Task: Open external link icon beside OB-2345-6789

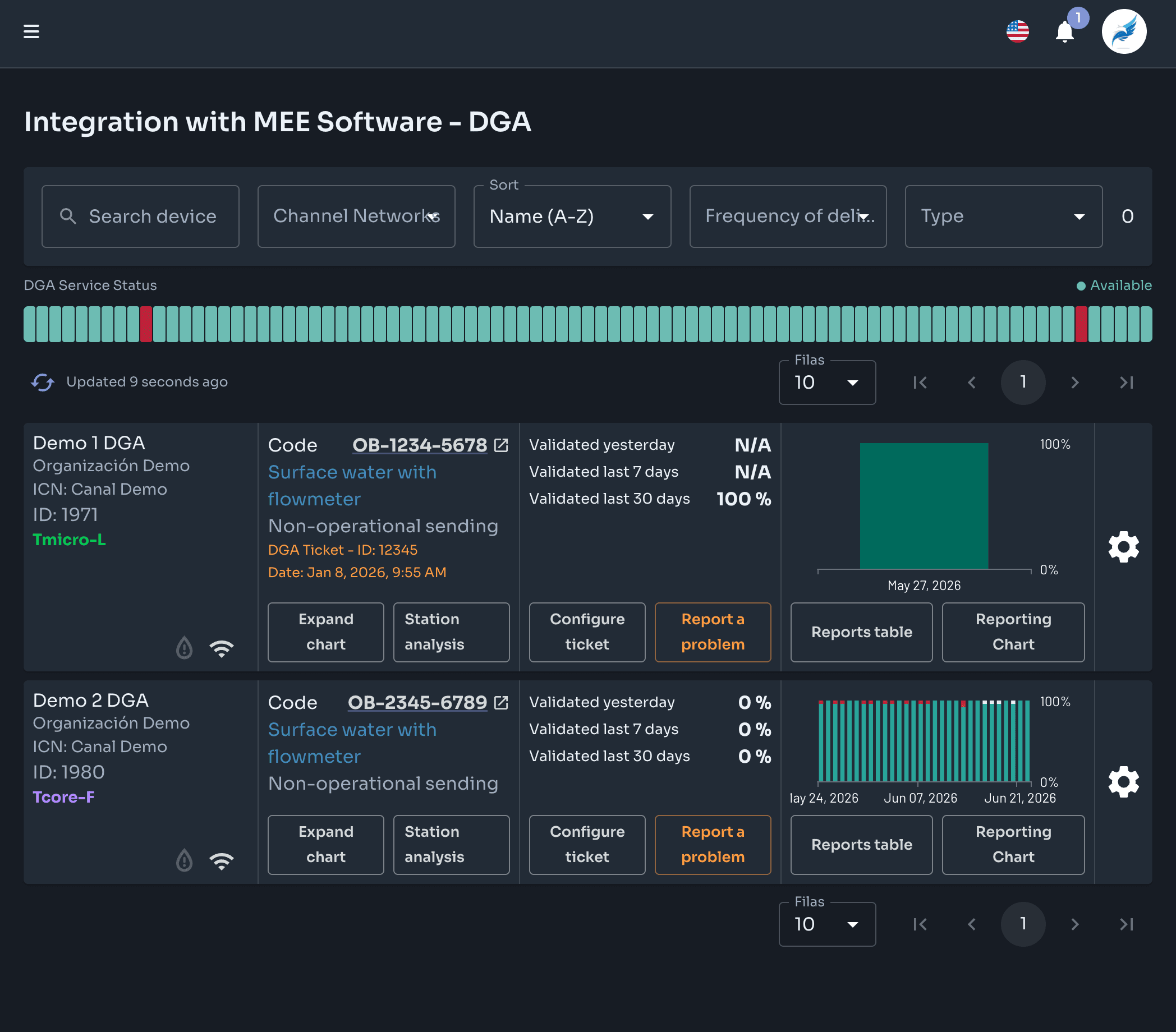Action: click(x=501, y=702)
